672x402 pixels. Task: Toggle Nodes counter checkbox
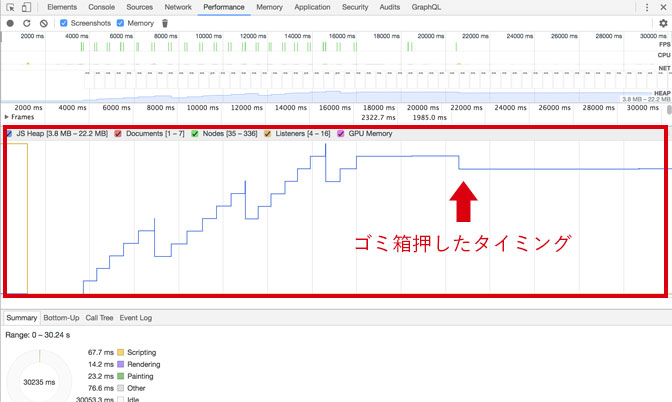195,134
